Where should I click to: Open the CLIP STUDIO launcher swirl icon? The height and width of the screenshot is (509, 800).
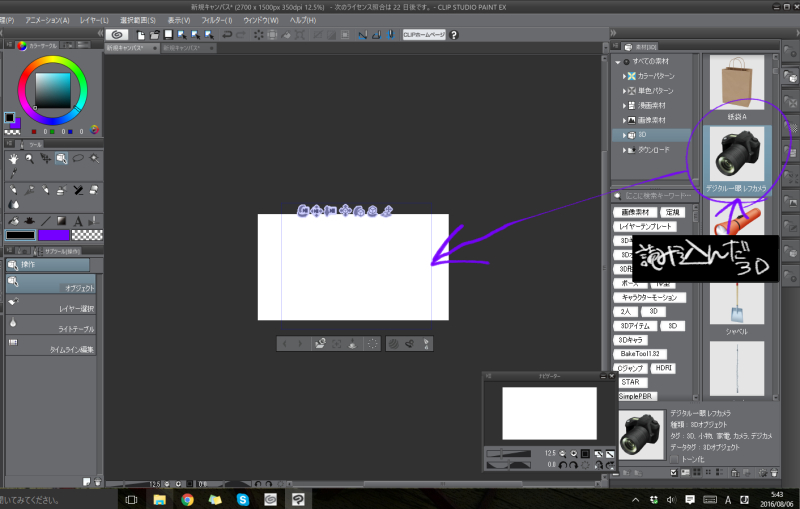(x=117, y=34)
